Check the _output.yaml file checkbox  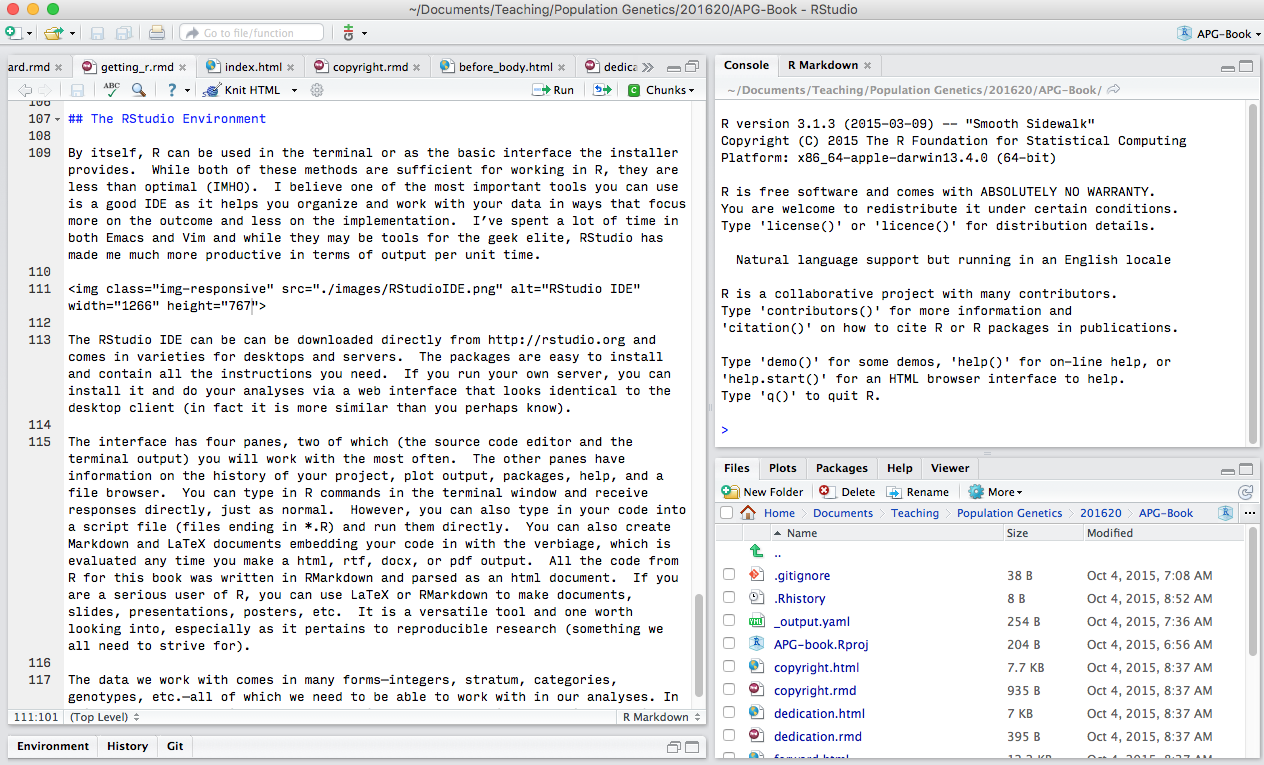(x=729, y=621)
